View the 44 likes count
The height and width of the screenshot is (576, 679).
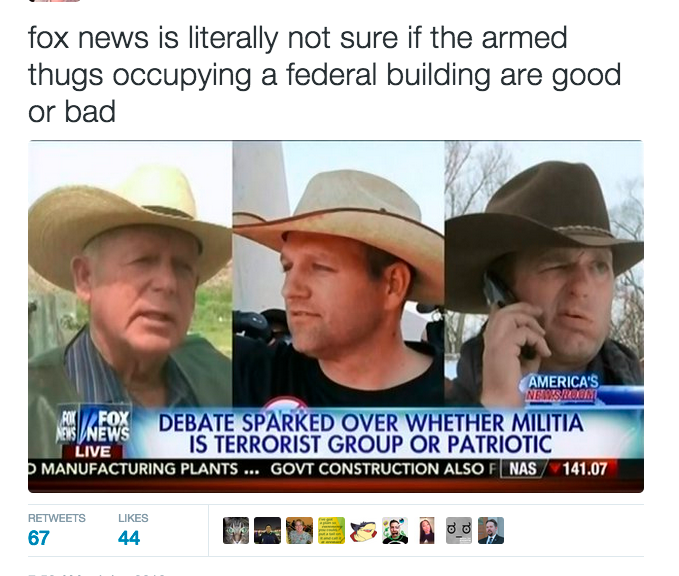(x=129, y=538)
